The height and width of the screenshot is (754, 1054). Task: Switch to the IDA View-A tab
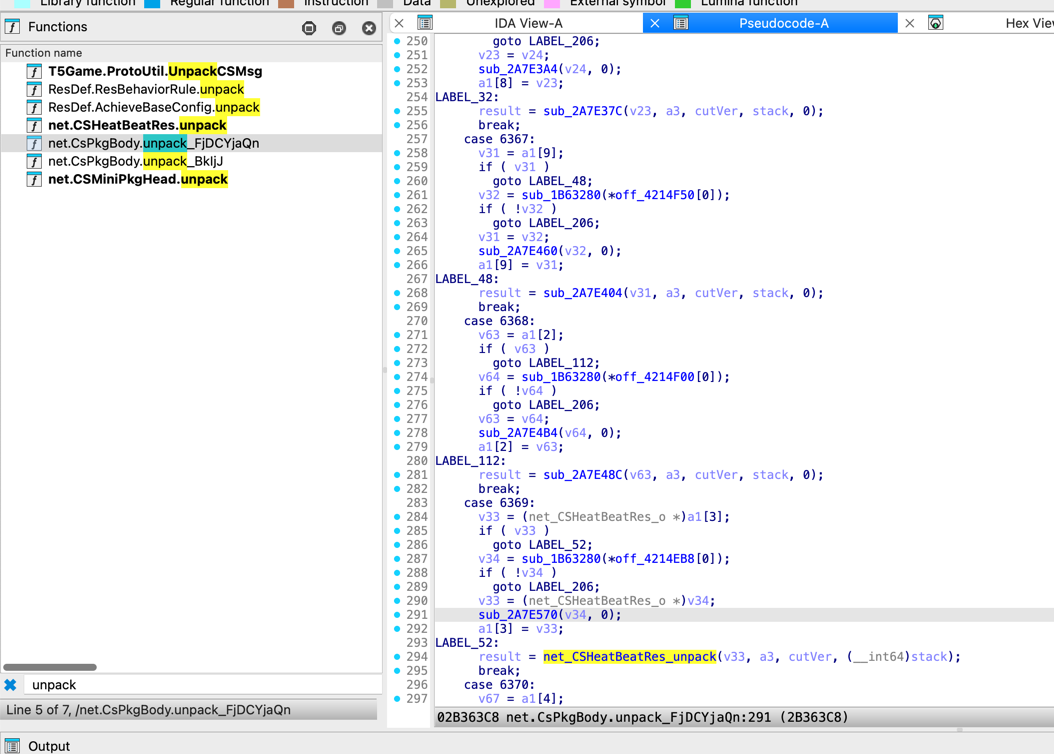click(x=528, y=24)
